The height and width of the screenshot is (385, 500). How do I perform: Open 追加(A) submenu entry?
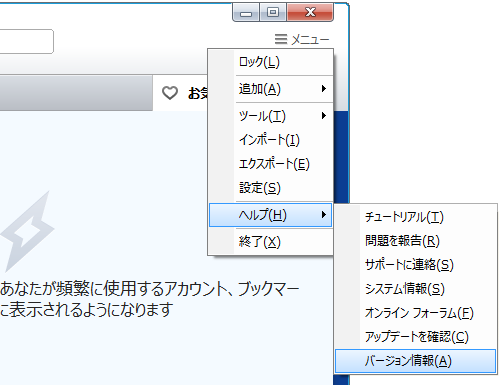click(271, 89)
